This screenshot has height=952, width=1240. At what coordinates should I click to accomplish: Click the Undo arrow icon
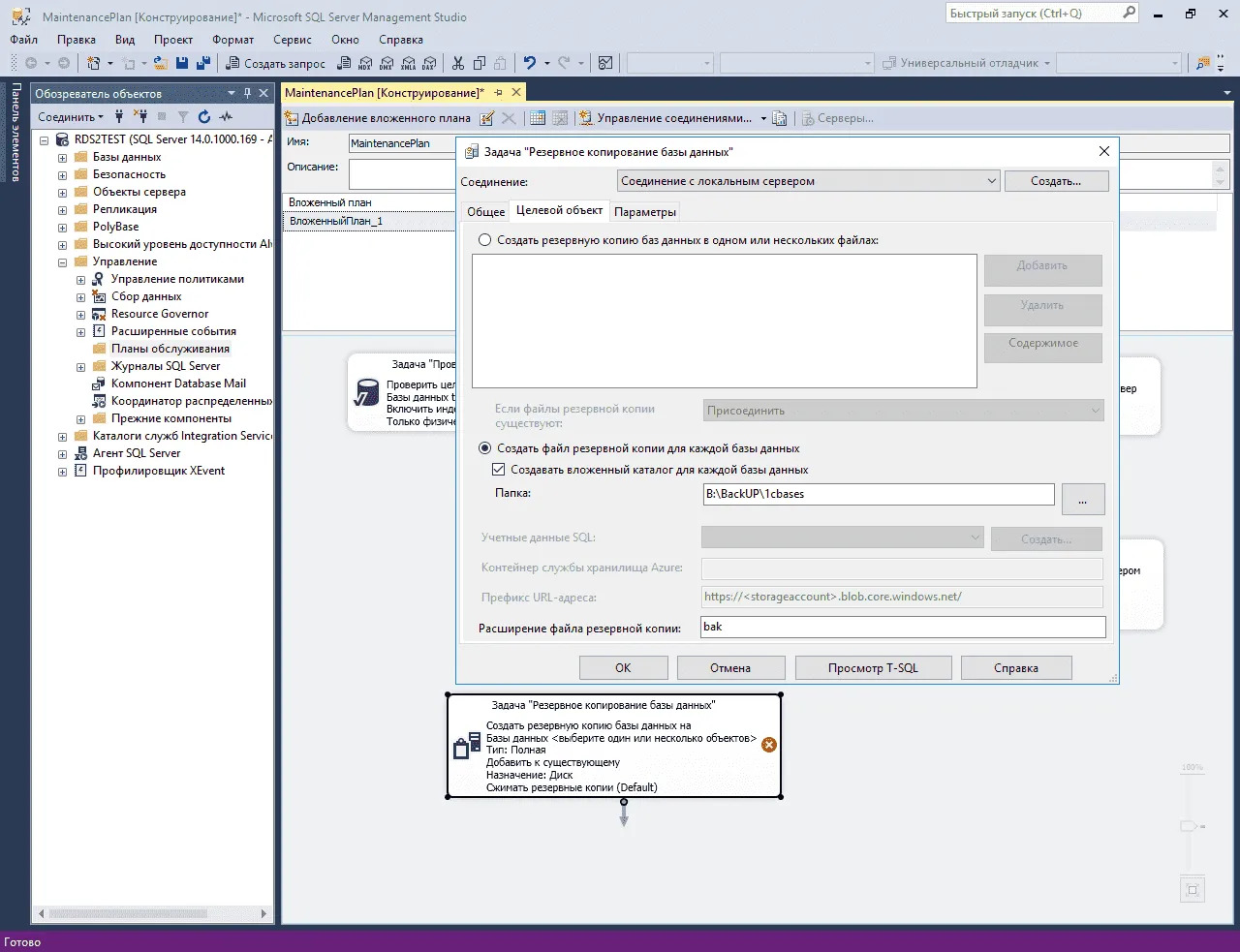point(529,63)
